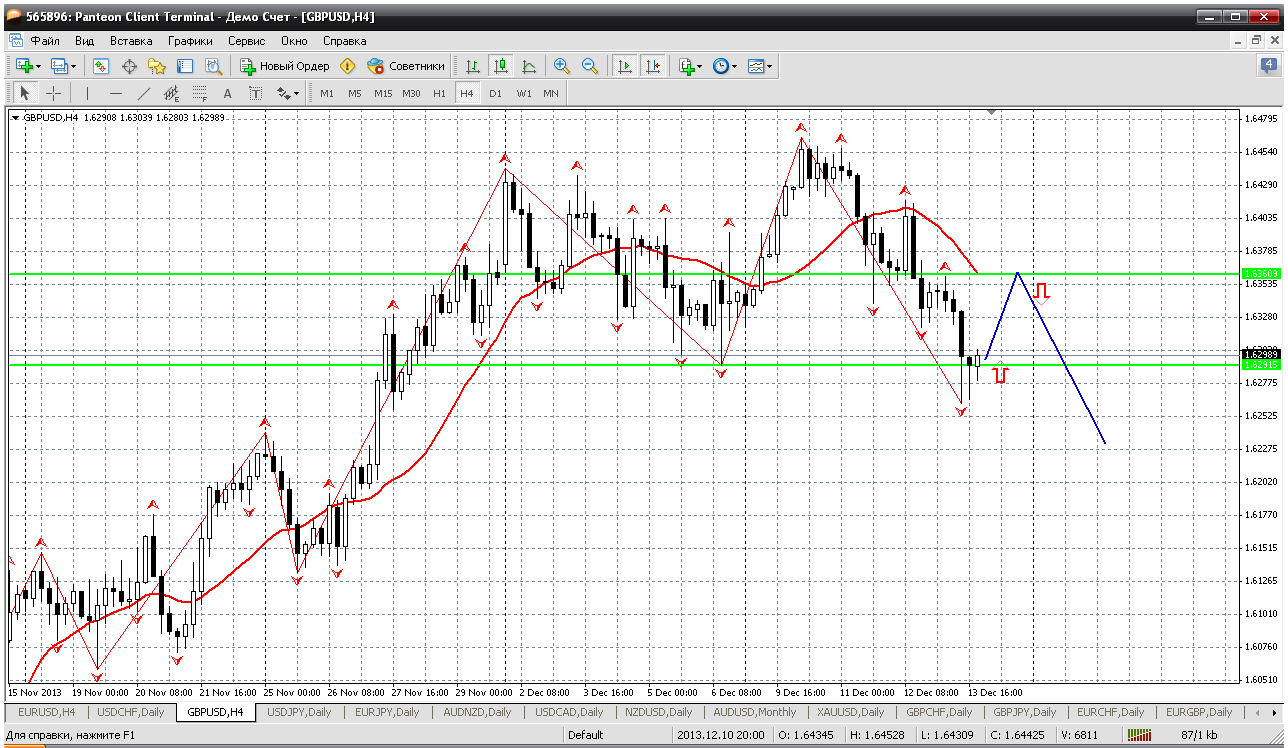Click the 1.62989 current price label

[x=1261, y=354]
